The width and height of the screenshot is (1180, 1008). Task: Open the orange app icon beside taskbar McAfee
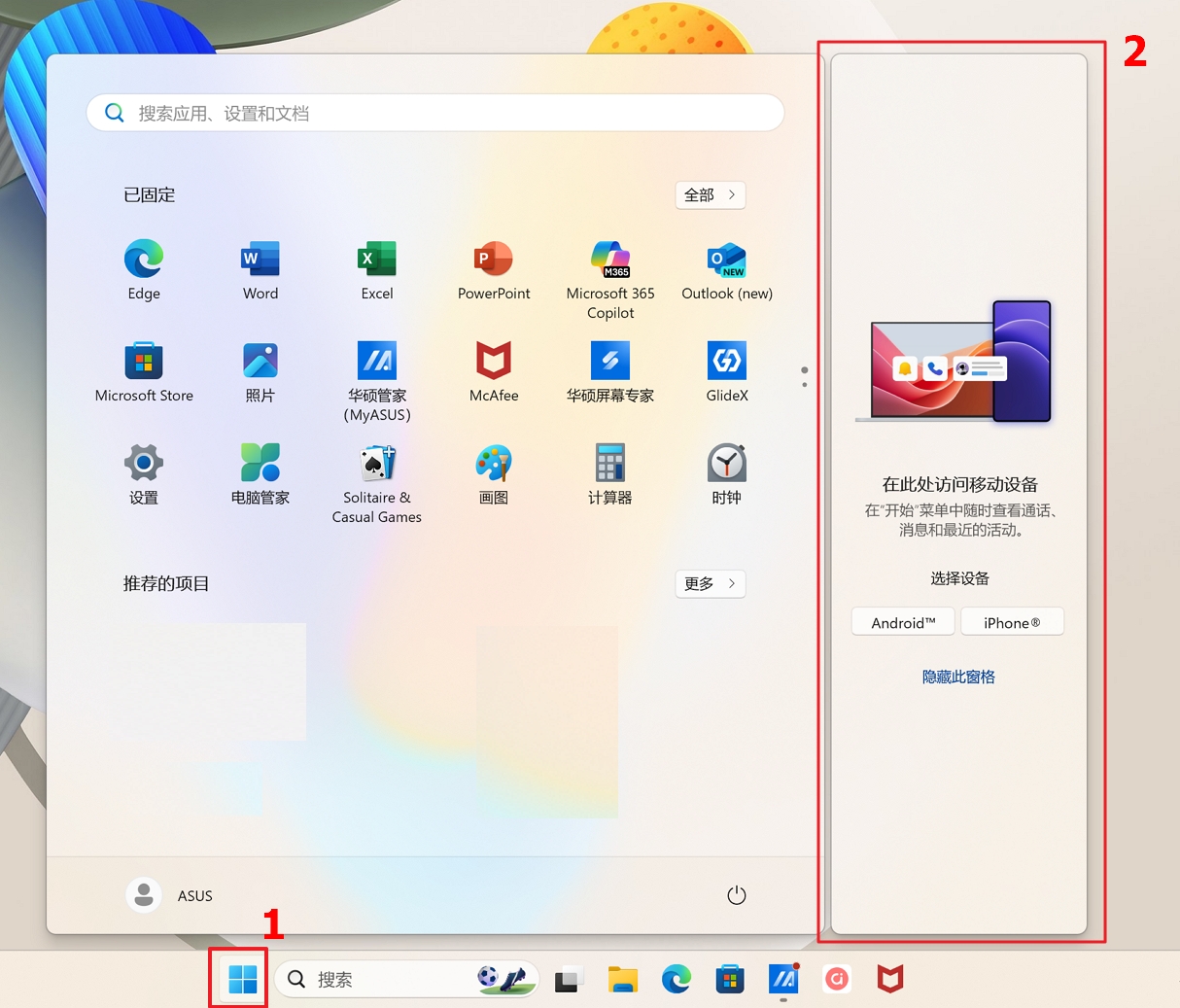pyautogui.click(x=837, y=980)
